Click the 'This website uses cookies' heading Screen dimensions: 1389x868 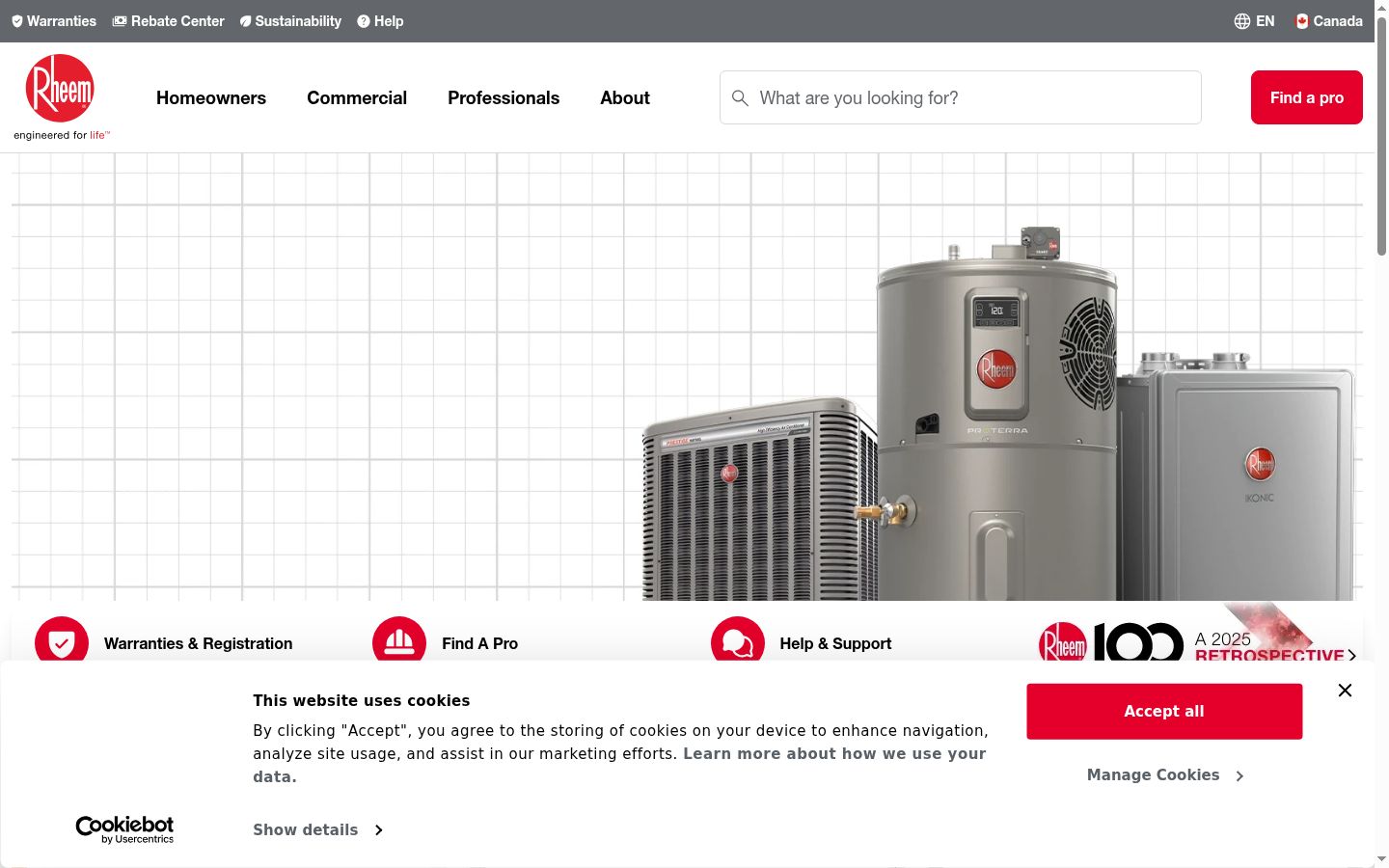(362, 701)
